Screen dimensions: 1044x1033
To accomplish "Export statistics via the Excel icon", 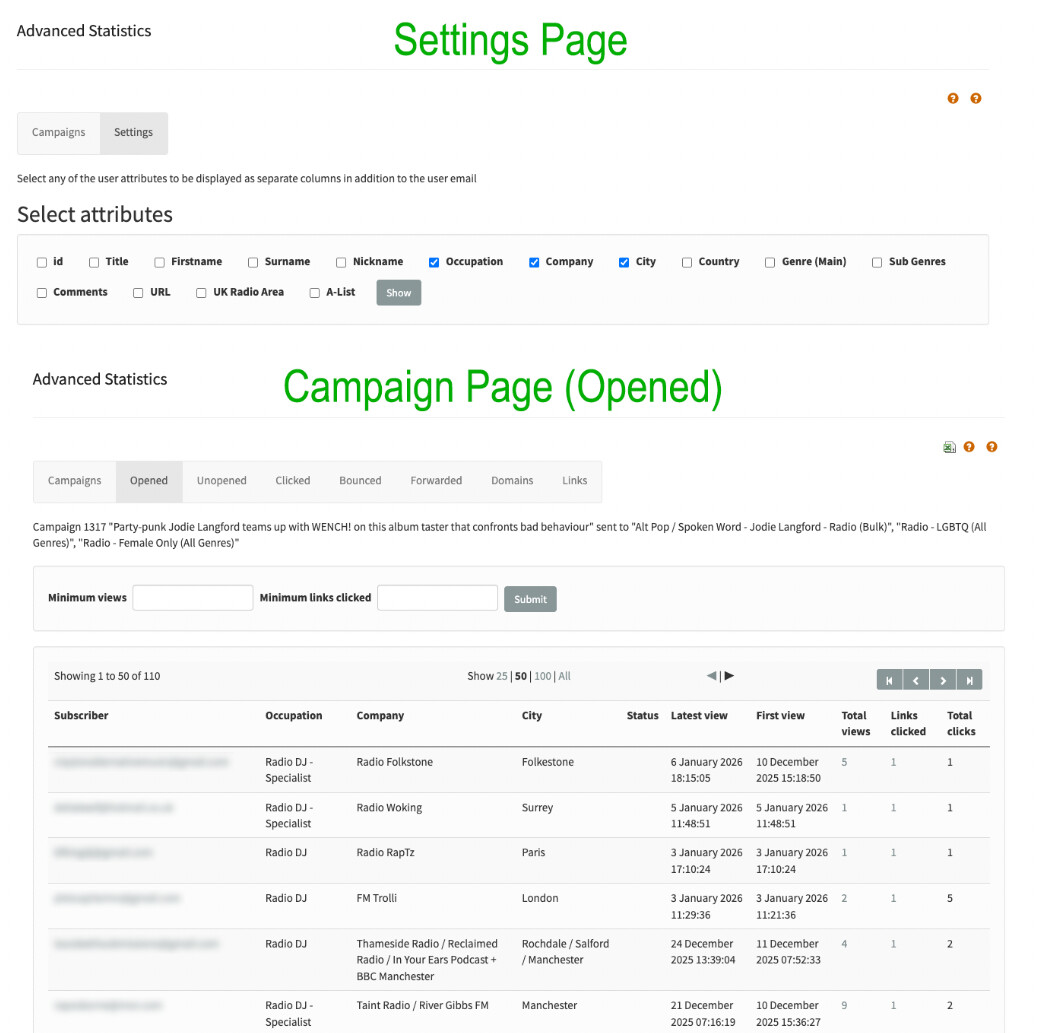I will 949,447.
